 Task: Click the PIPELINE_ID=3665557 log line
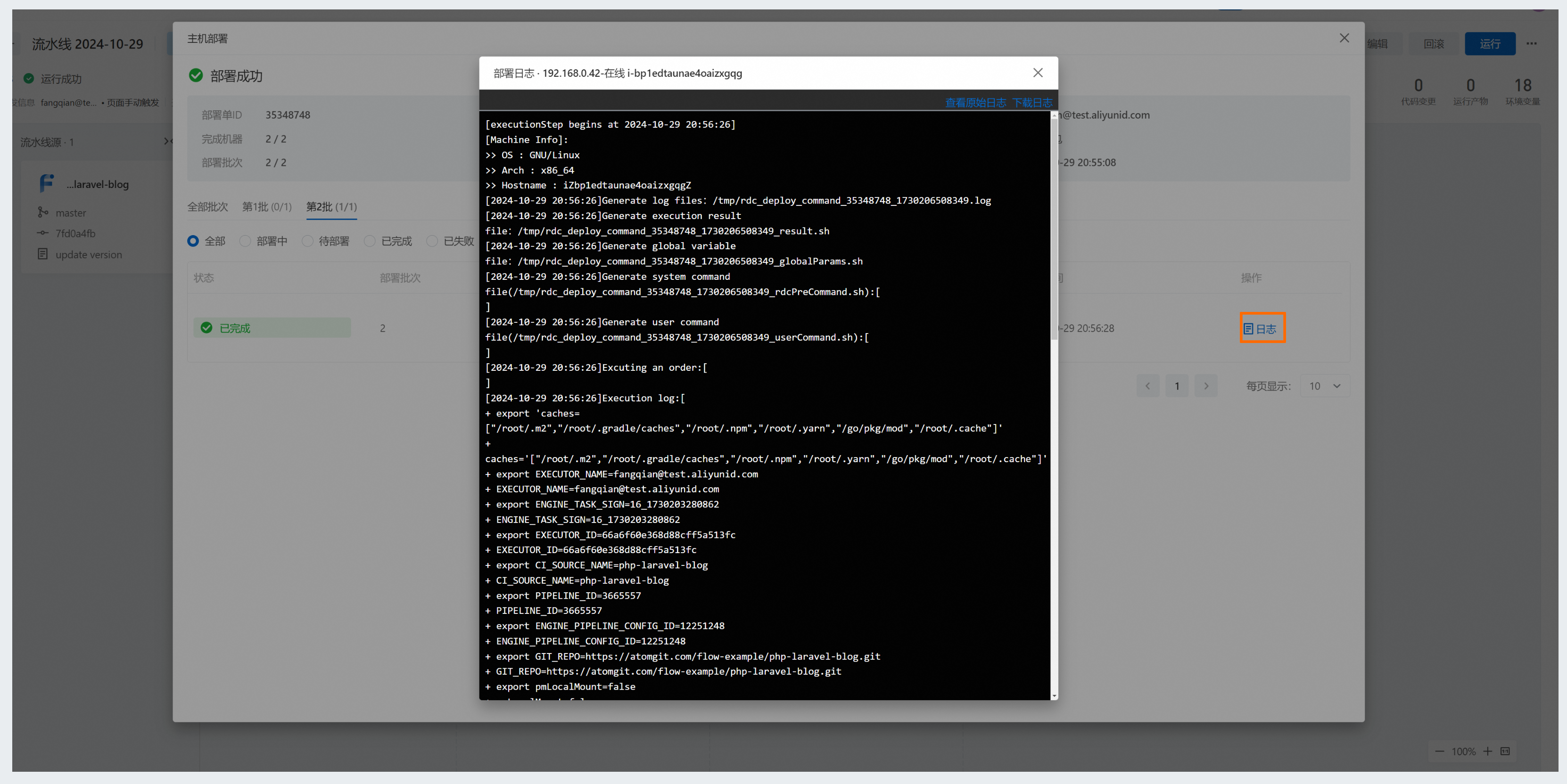point(543,611)
